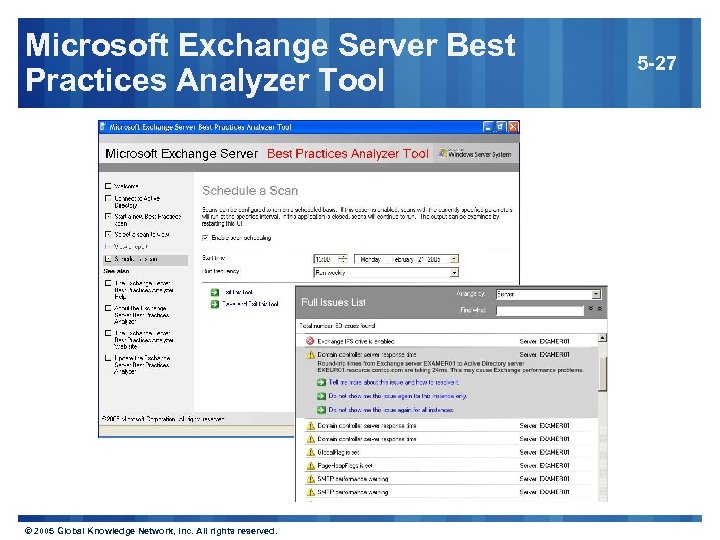Expand the GlobalFlag is set issue
720x540 pixels.
[338, 452]
